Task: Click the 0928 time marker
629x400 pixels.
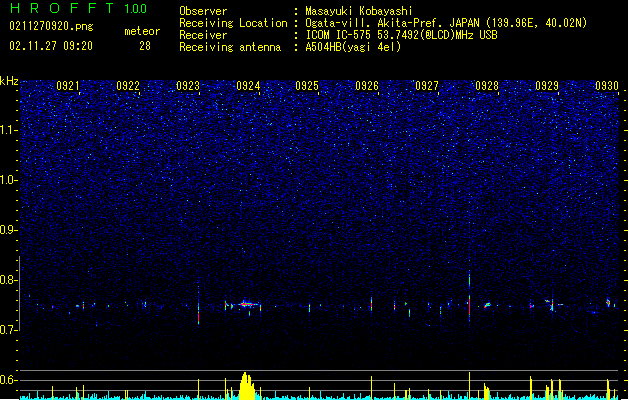Action: (x=487, y=86)
